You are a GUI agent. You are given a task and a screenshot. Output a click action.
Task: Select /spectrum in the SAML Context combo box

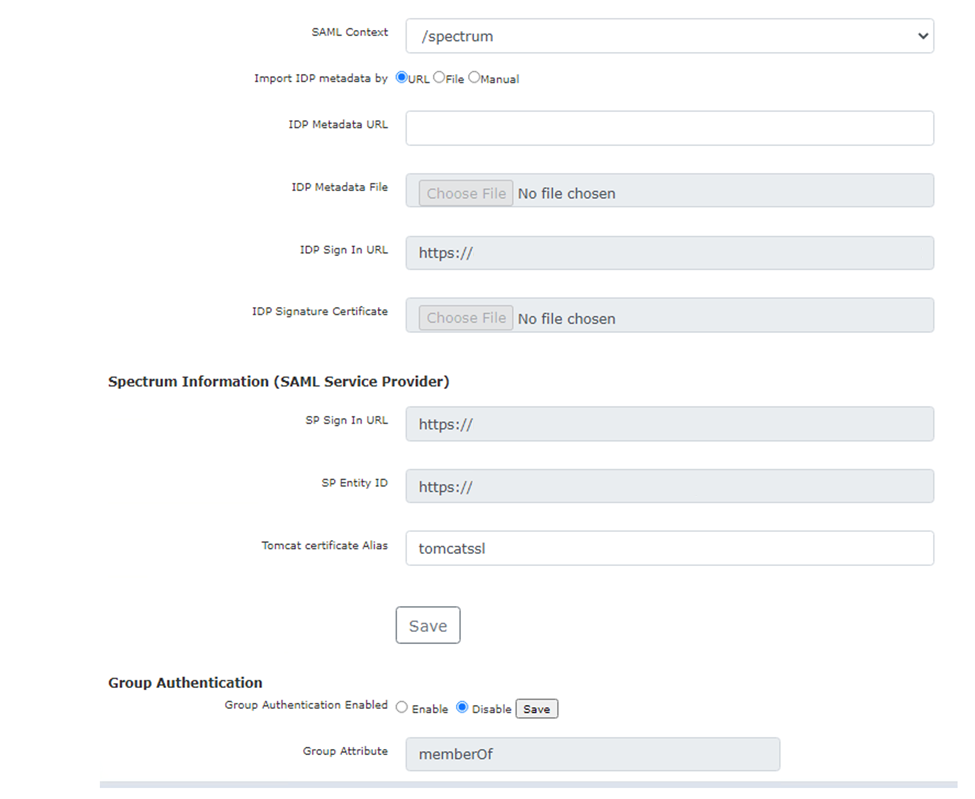(668, 35)
